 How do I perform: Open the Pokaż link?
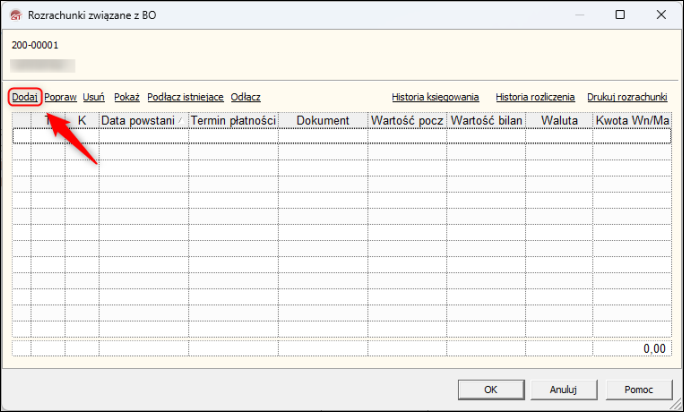(127, 97)
